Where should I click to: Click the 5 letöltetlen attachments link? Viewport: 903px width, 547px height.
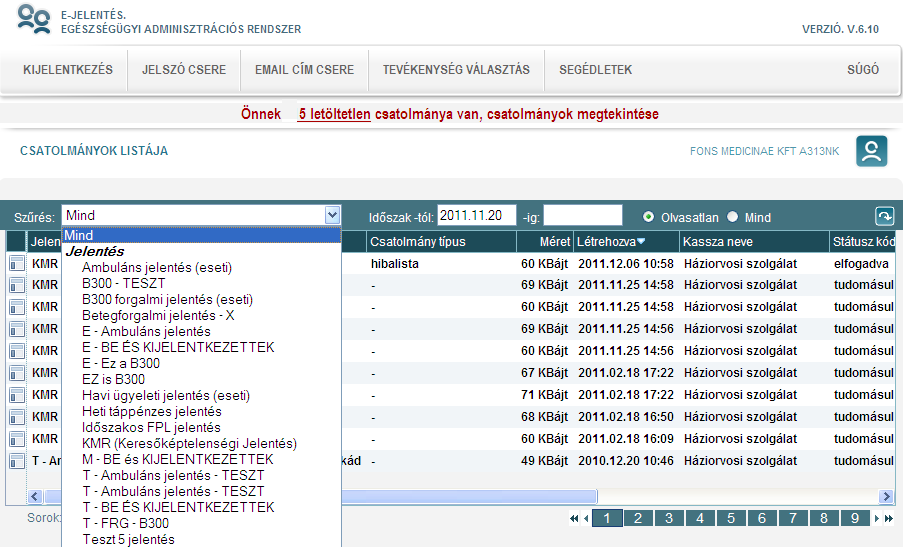point(334,114)
